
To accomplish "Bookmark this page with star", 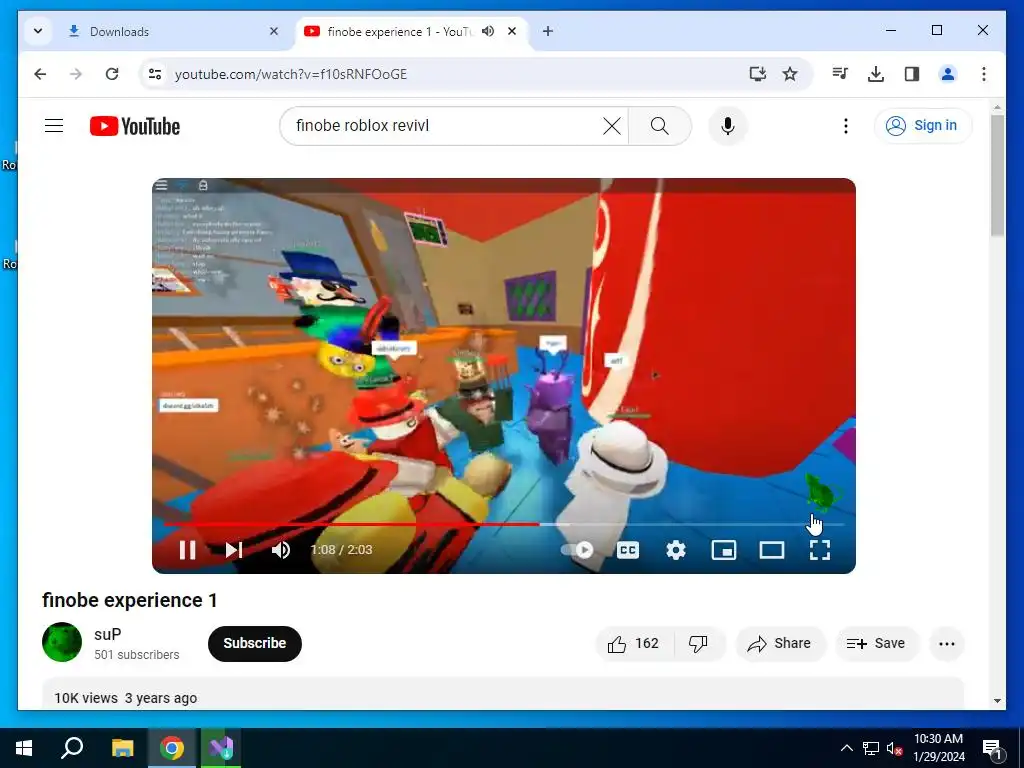I will pos(790,74).
